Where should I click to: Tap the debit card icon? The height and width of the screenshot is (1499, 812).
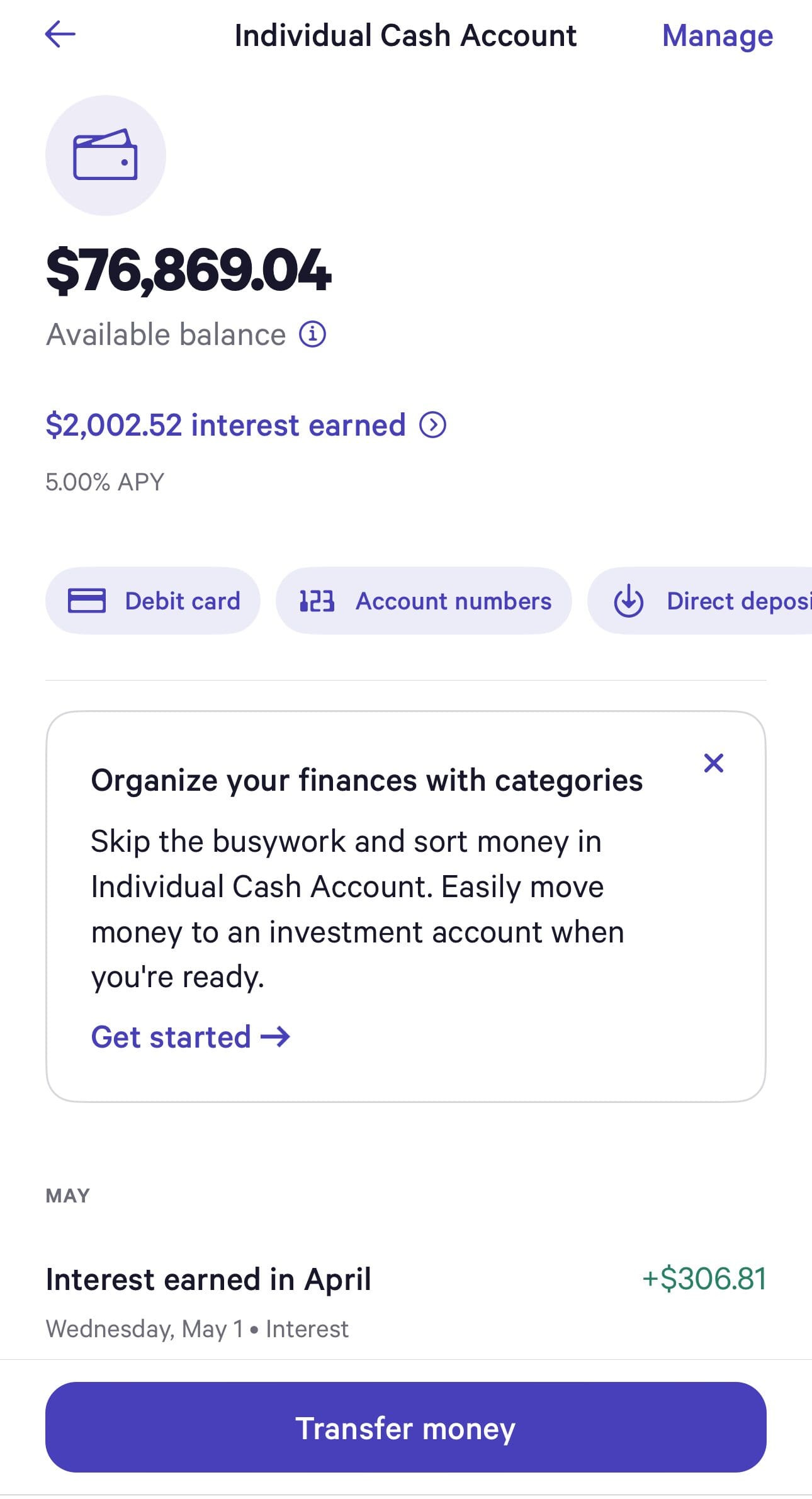point(87,601)
